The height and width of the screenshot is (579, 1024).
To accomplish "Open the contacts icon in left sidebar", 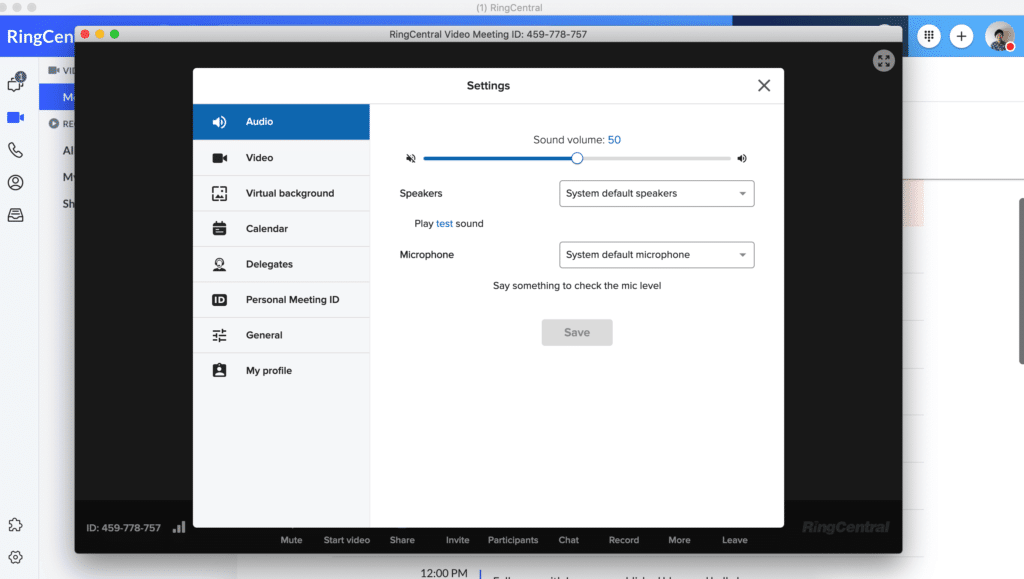I will coord(15,182).
